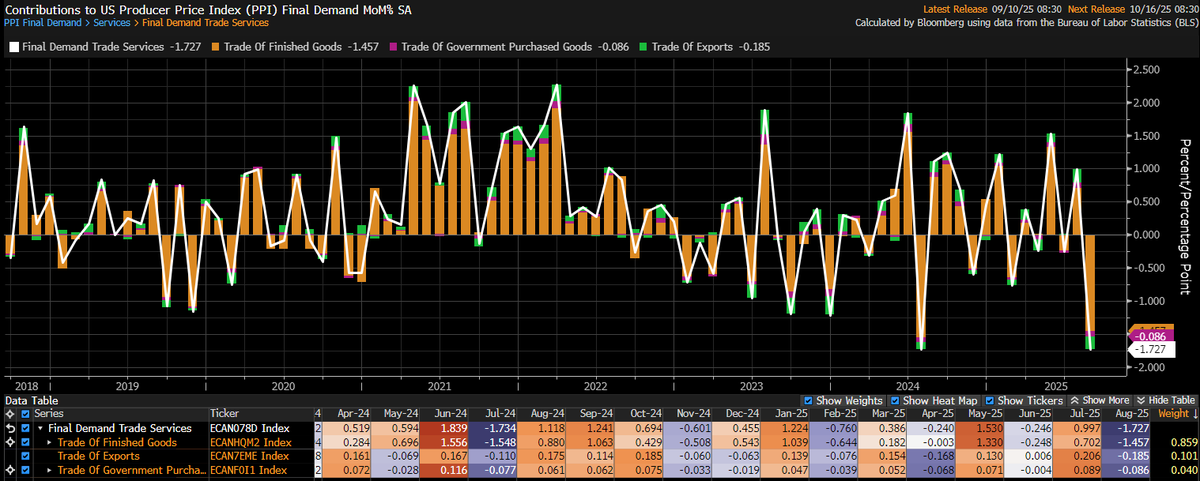Viewport: 1200px width, 481px height.
Task: Uncheck Trade Of Government Purchased row checkbox
Action: [x=27, y=469]
